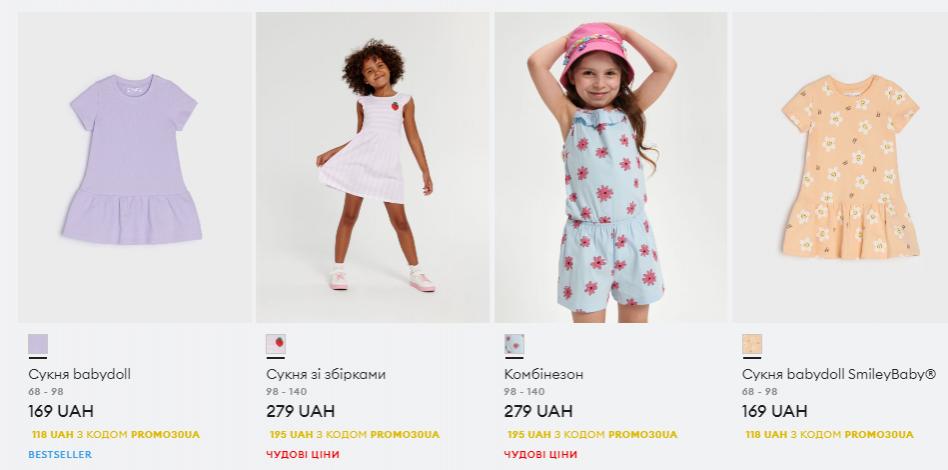Click the BESTSELLER label
Screen dimensions: 948x470
(60, 454)
